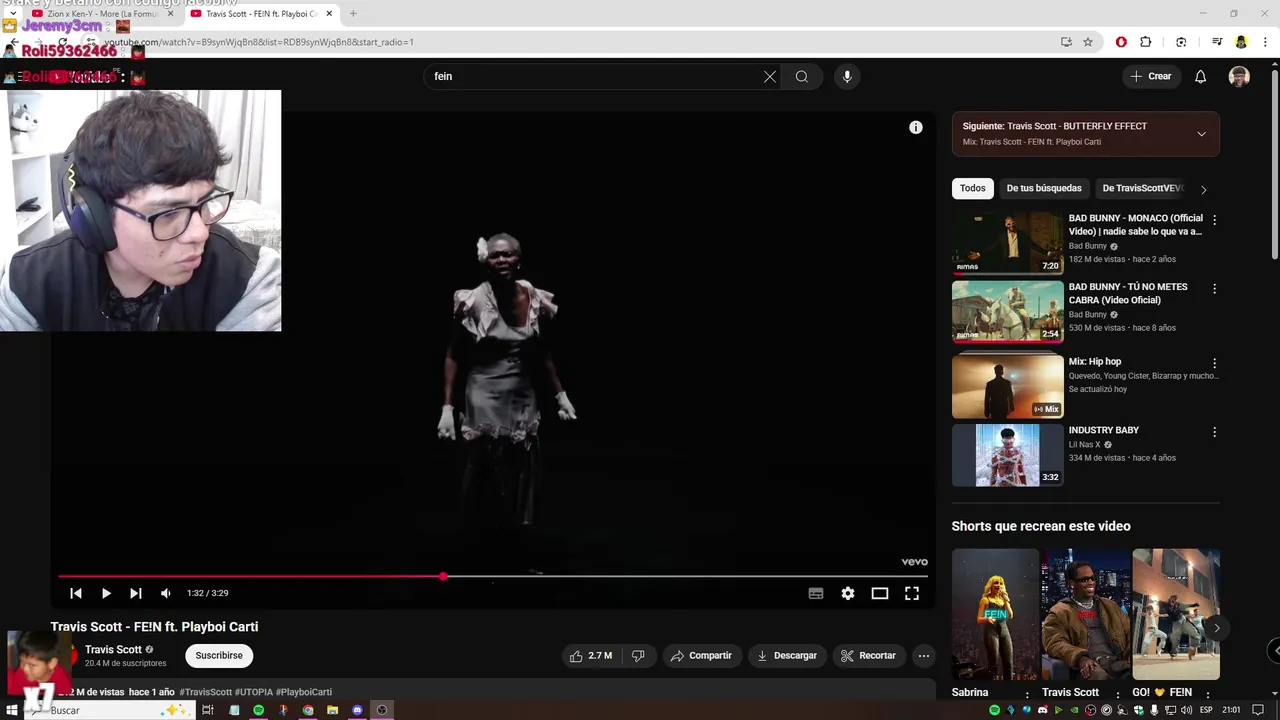Start voice search with microphone
Screen dimensions: 1280x720
pyautogui.click(x=847, y=76)
